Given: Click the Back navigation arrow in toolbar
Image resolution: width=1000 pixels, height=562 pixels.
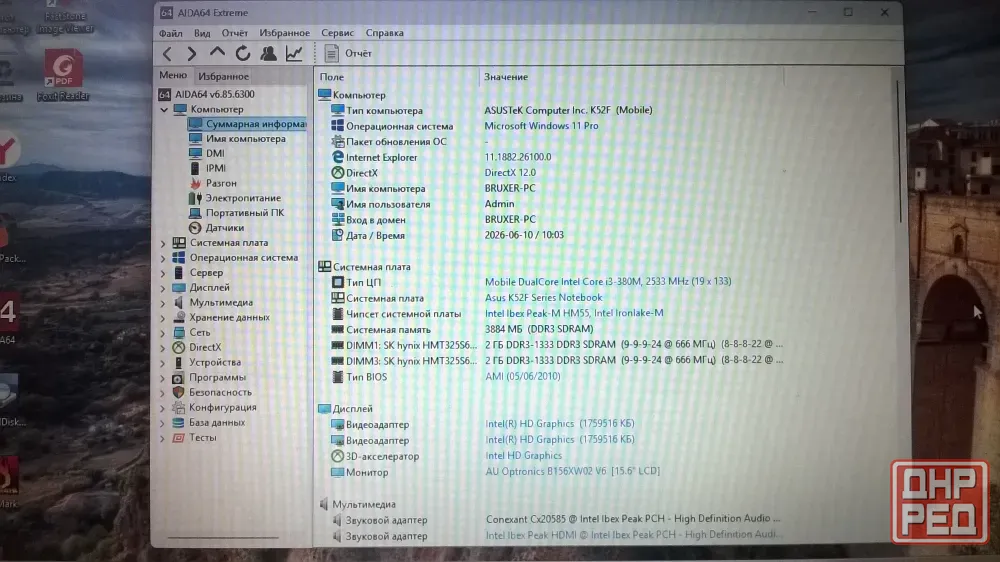Looking at the screenshot, I should pyautogui.click(x=167, y=54).
